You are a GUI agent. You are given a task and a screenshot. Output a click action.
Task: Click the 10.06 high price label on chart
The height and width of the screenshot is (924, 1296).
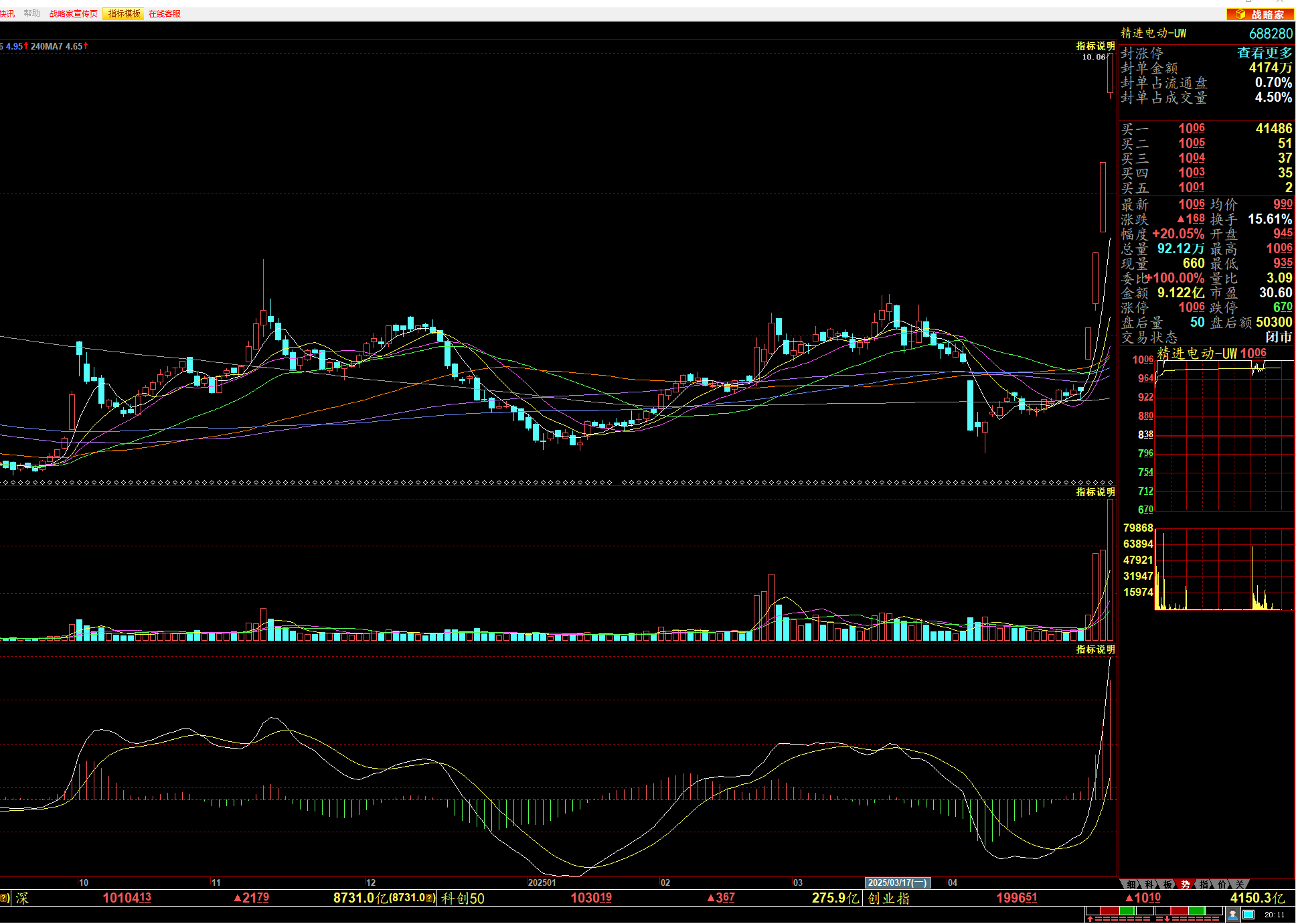(x=1094, y=57)
